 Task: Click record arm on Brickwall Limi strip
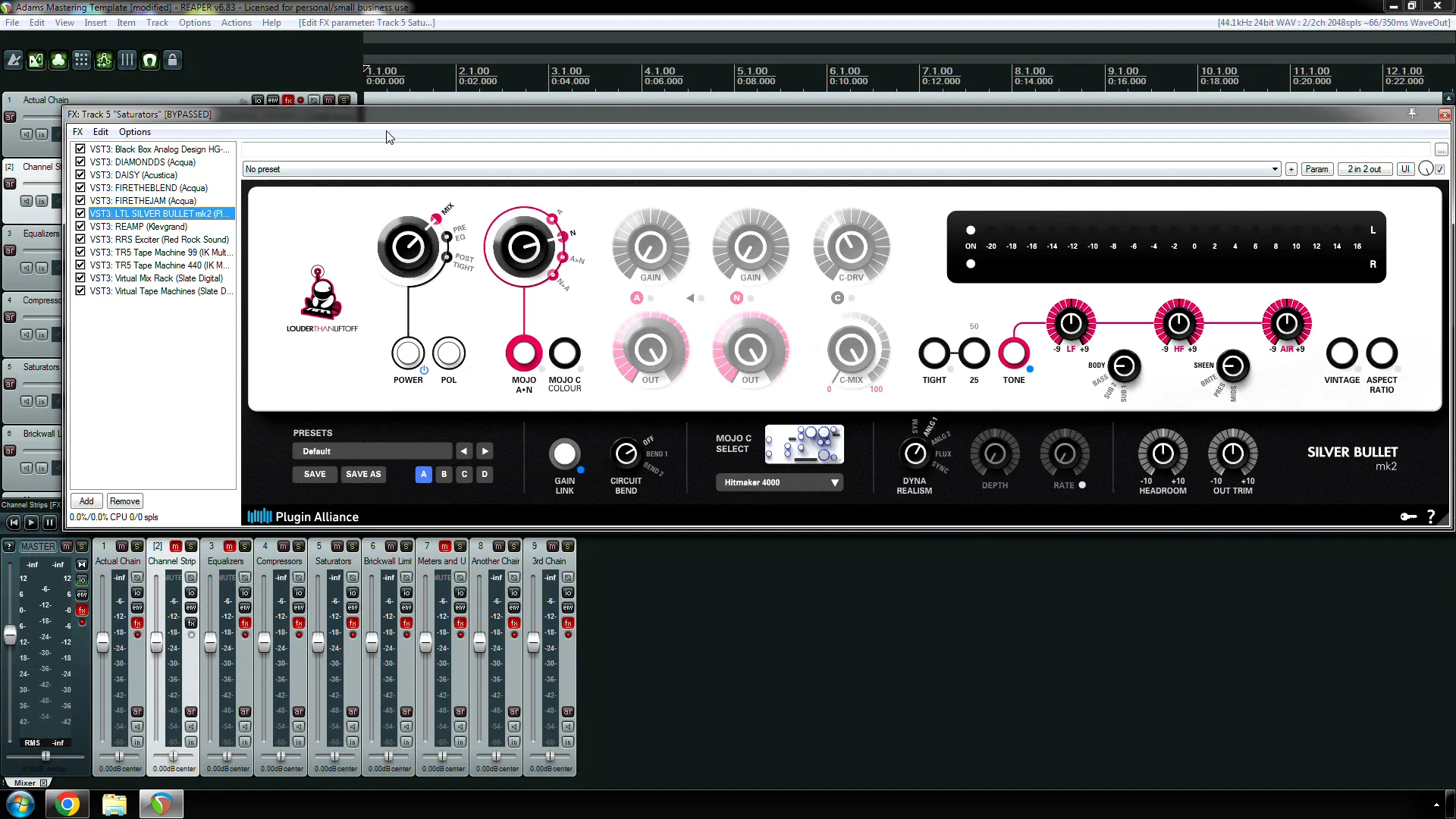(x=406, y=712)
